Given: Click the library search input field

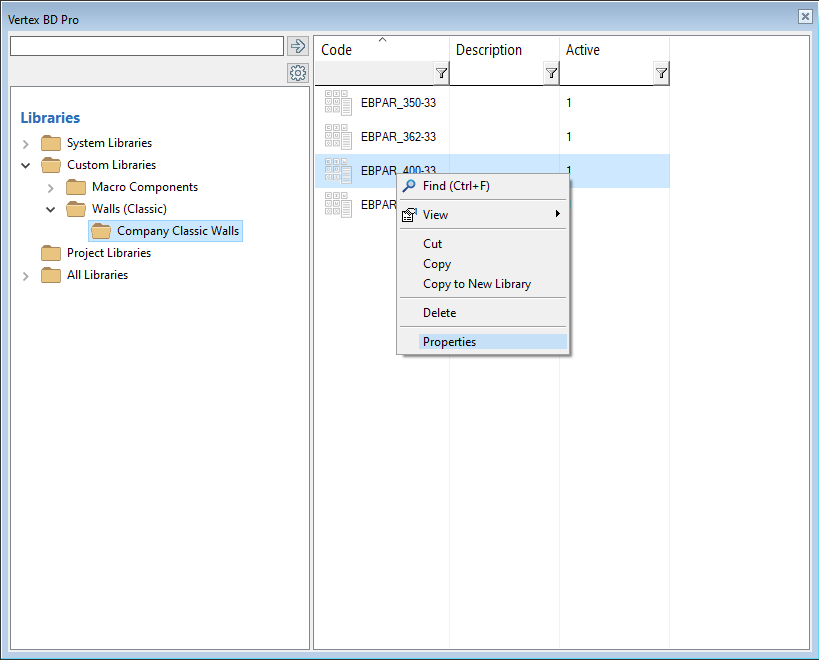Looking at the screenshot, I should [147, 46].
